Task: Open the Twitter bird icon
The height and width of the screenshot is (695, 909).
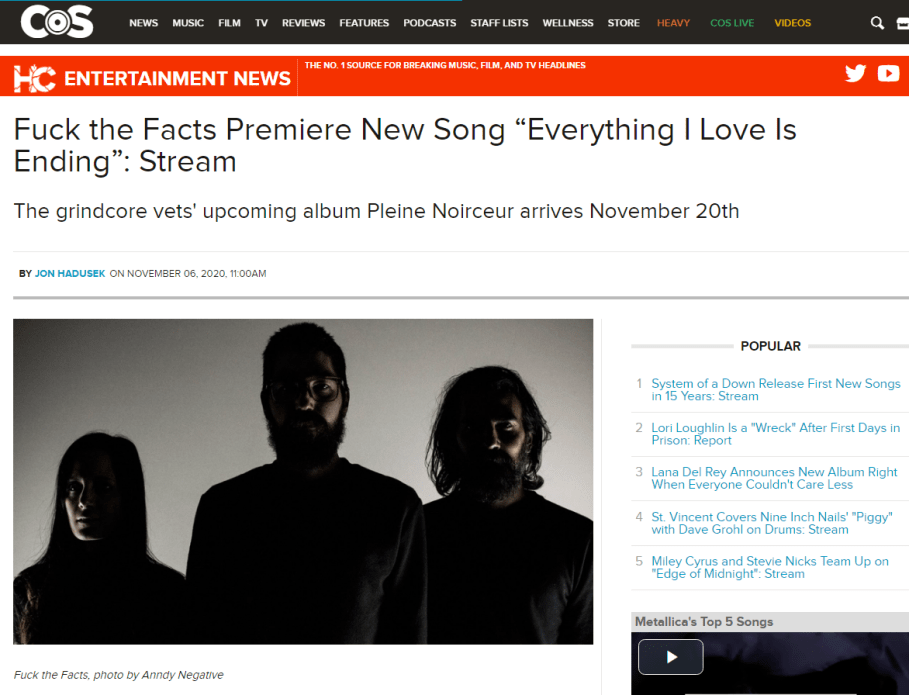Action: point(855,74)
